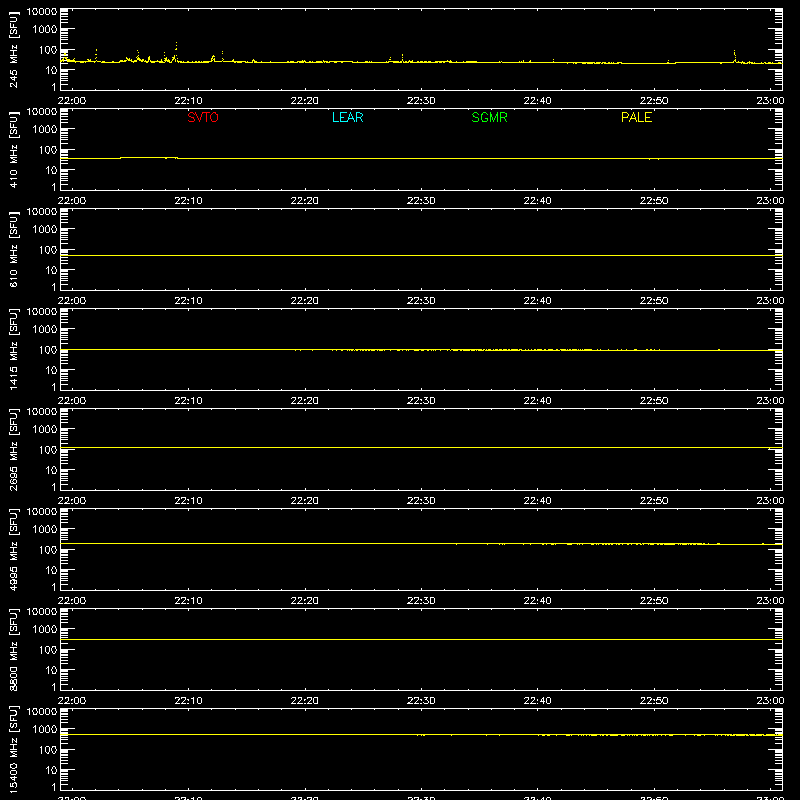Click 22:30 time label under 610 MHz plot
Viewport: 800px width, 800px height.
coord(421,301)
